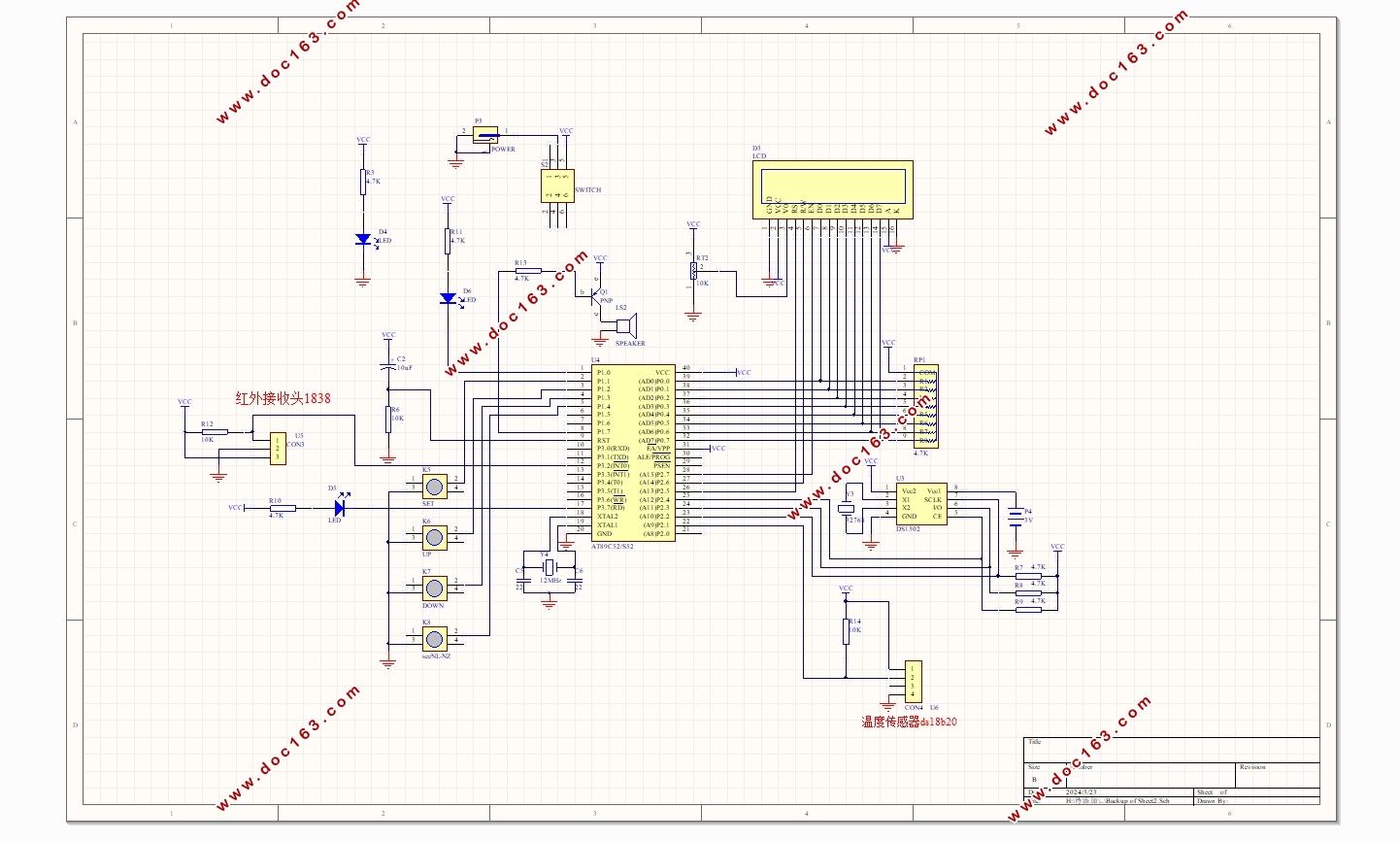Select the U4 AT89C52 microcontroller body
The width and height of the screenshot is (1400, 841).
[x=633, y=453]
